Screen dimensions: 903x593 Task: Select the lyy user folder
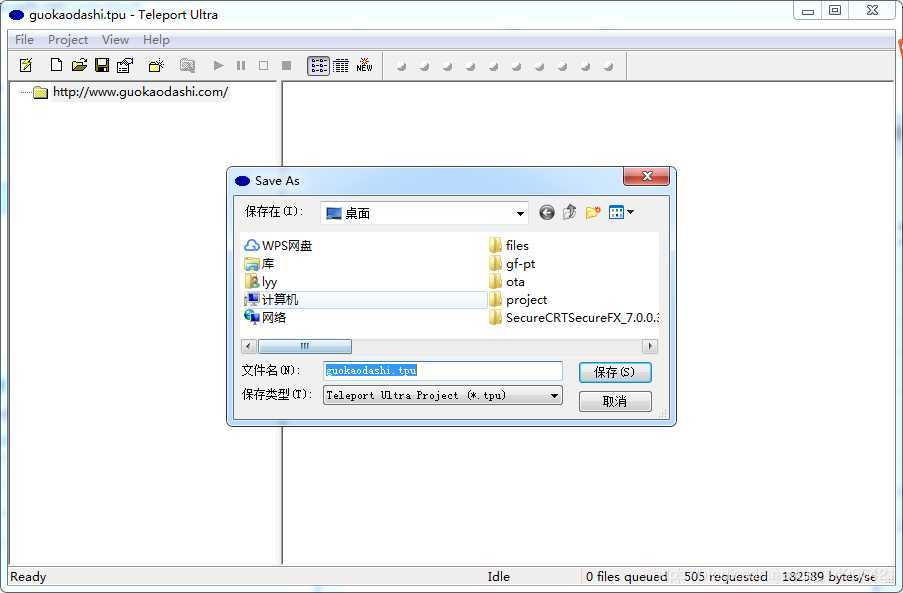tap(261, 282)
